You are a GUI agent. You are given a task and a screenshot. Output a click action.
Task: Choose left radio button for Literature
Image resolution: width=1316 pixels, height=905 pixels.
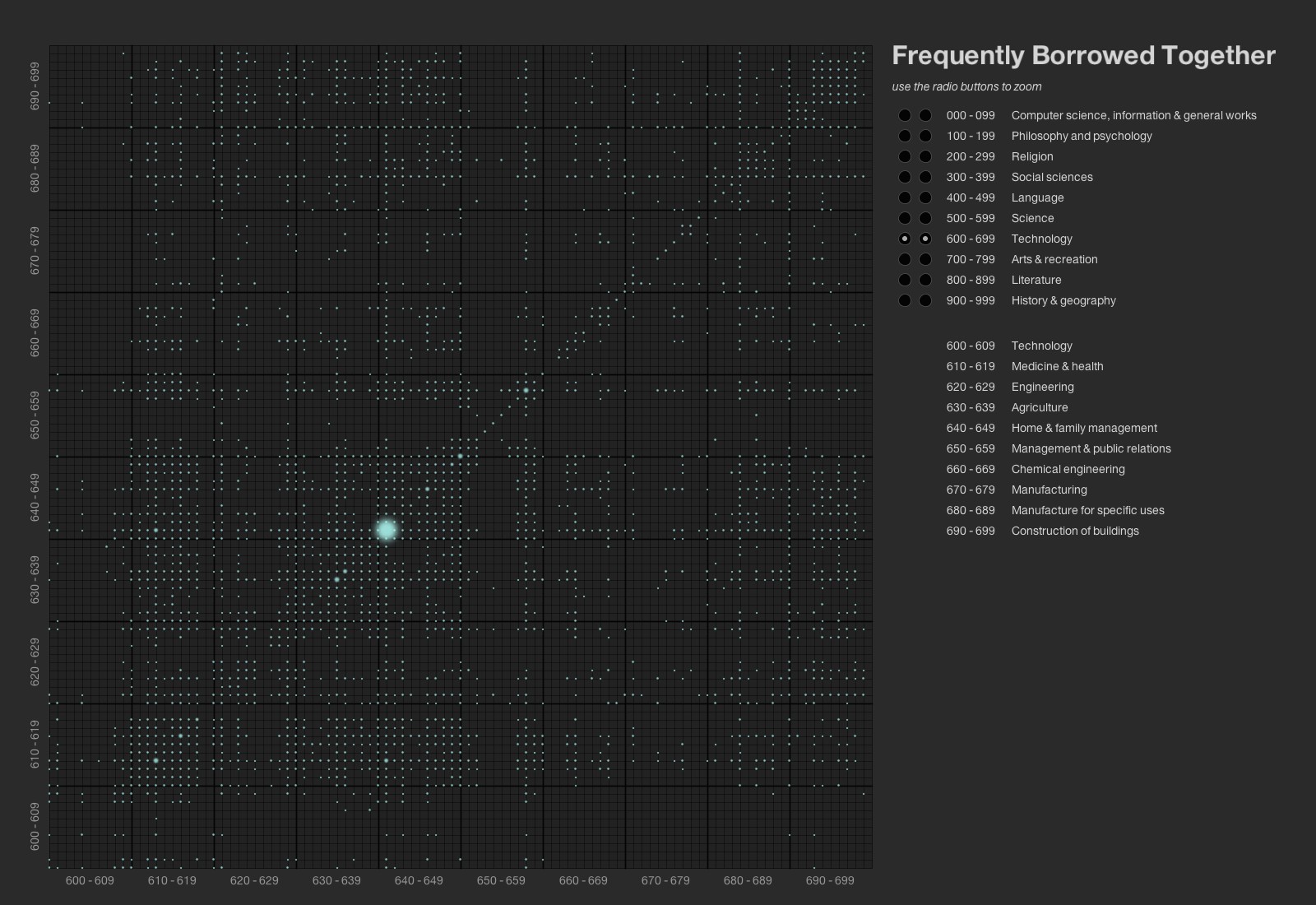(905, 280)
